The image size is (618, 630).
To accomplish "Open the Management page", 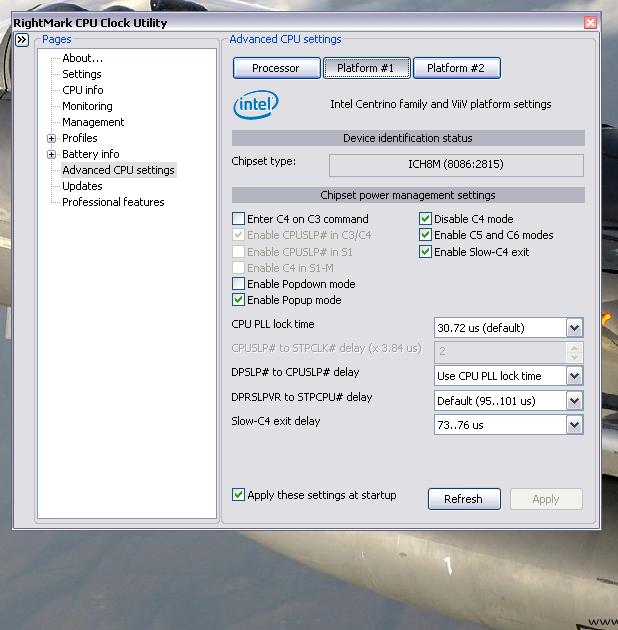I will click(93, 122).
